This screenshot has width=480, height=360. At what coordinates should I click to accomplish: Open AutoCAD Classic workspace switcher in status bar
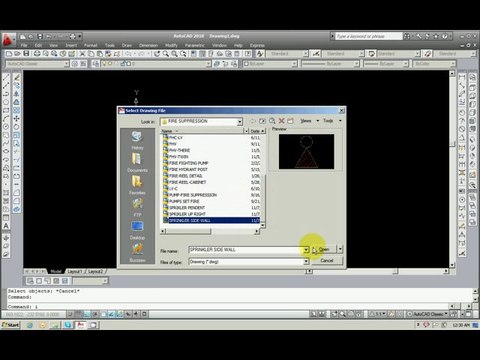428,314
